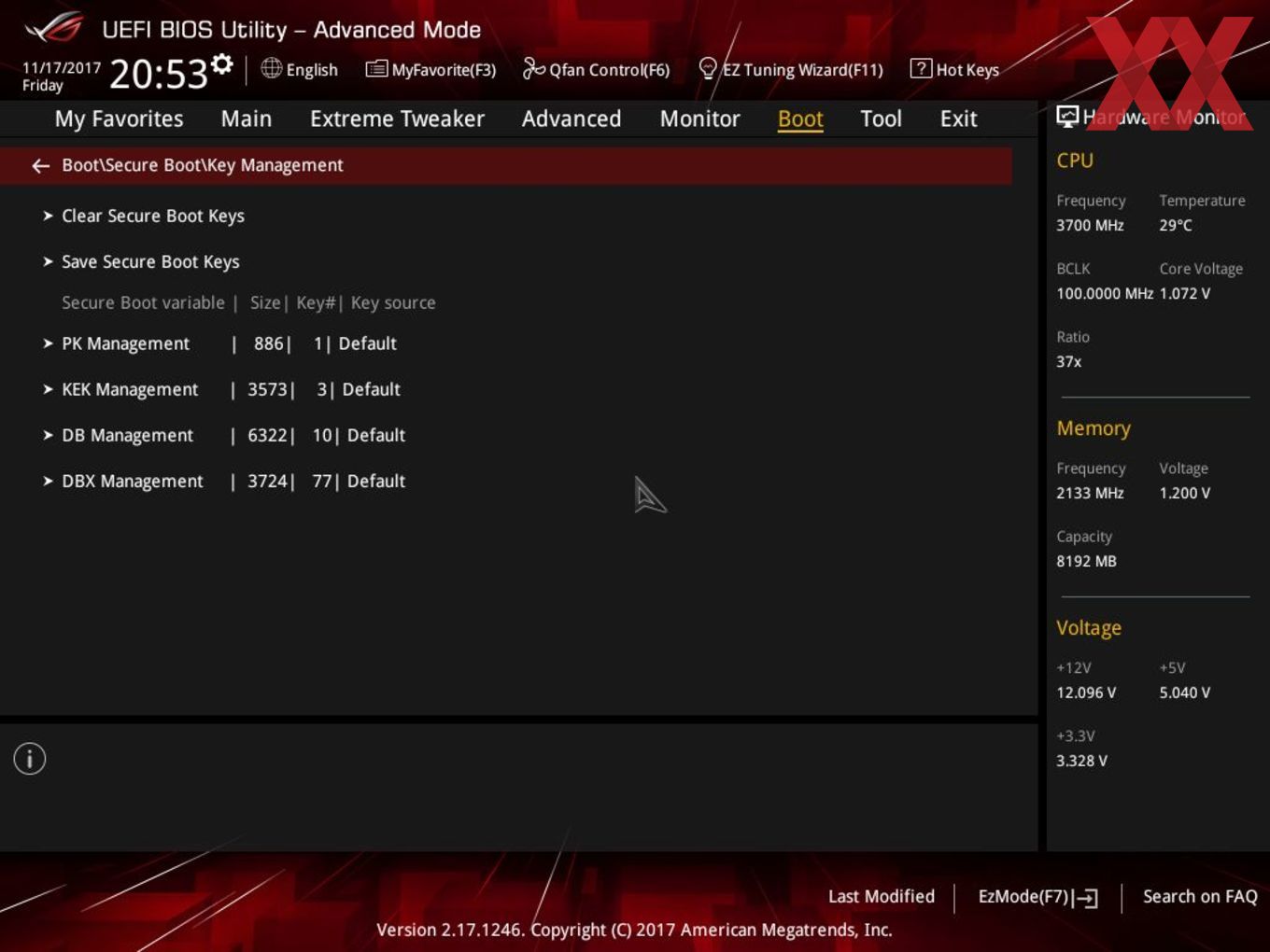Click +3.3V reading 3.328 V
Image resolution: width=1270 pixels, height=952 pixels.
(x=1081, y=761)
